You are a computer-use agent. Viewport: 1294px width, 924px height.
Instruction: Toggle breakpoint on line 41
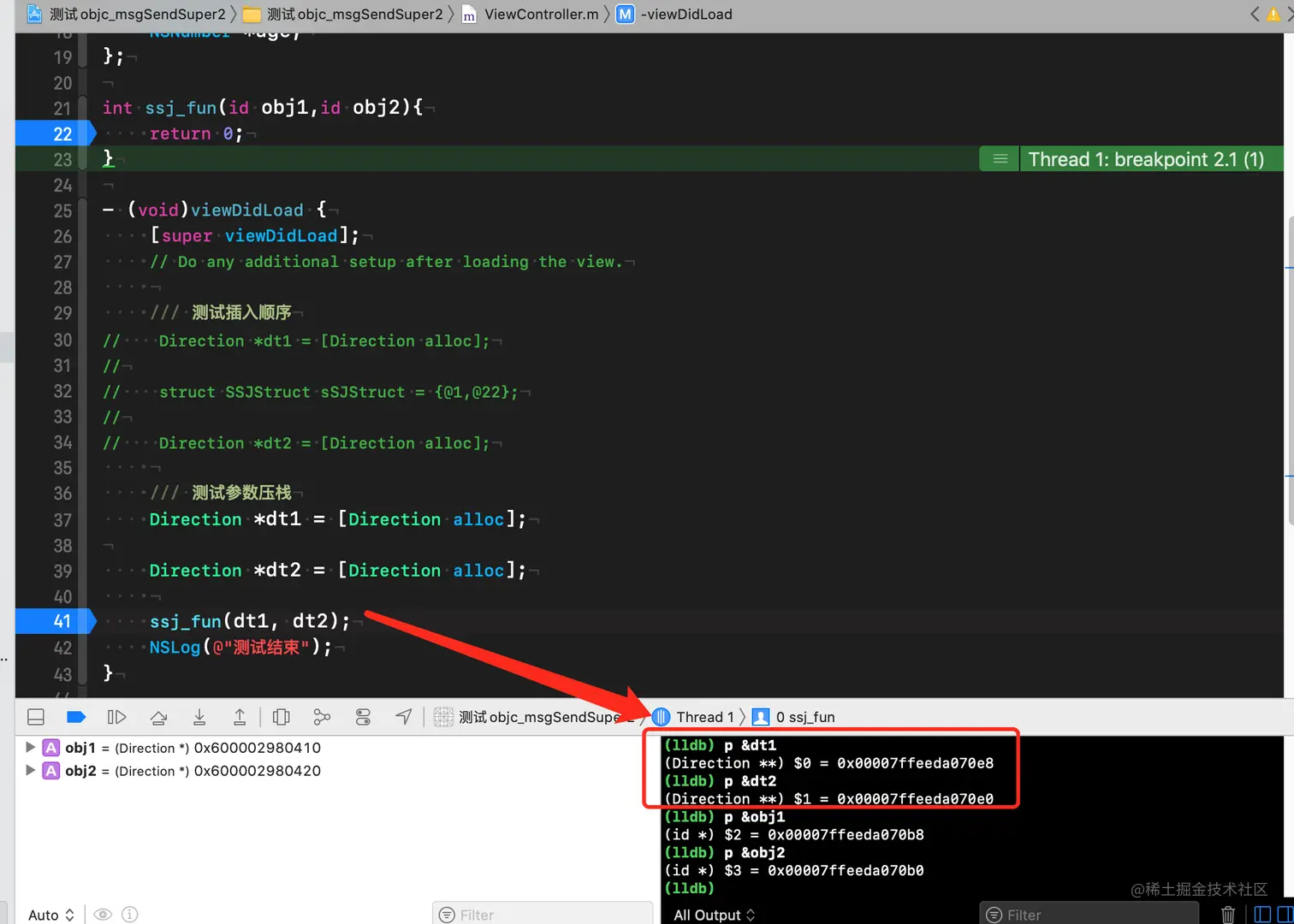click(56, 621)
